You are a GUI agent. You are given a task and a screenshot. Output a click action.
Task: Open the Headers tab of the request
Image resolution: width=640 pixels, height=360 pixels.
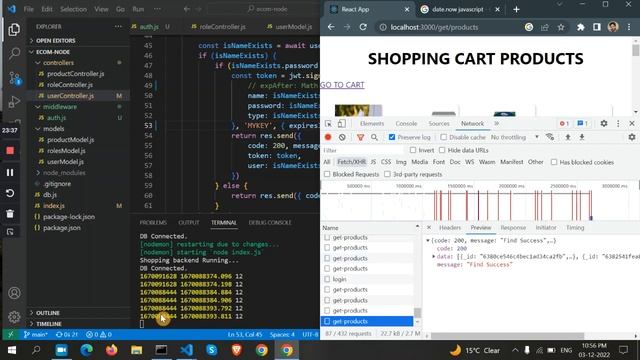[450, 227]
